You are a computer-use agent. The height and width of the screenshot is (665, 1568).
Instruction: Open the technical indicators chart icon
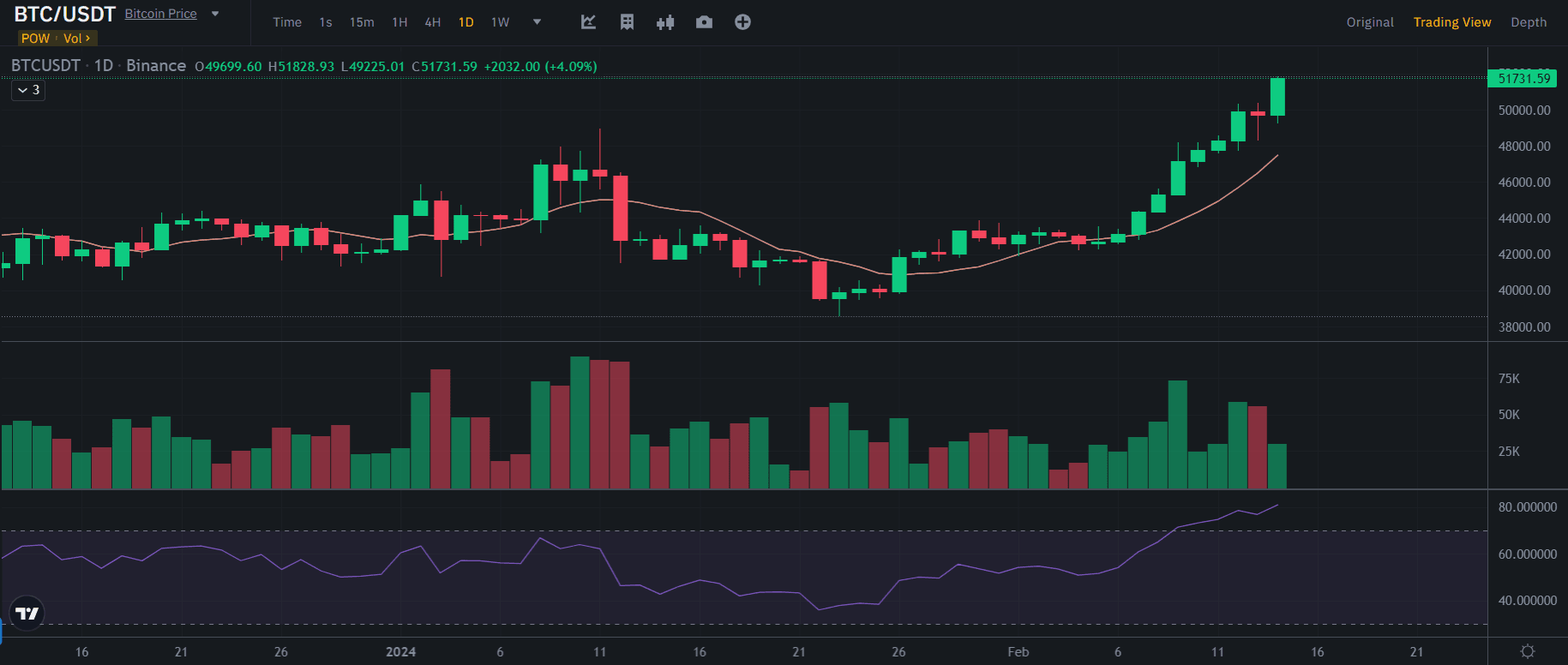click(588, 22)
